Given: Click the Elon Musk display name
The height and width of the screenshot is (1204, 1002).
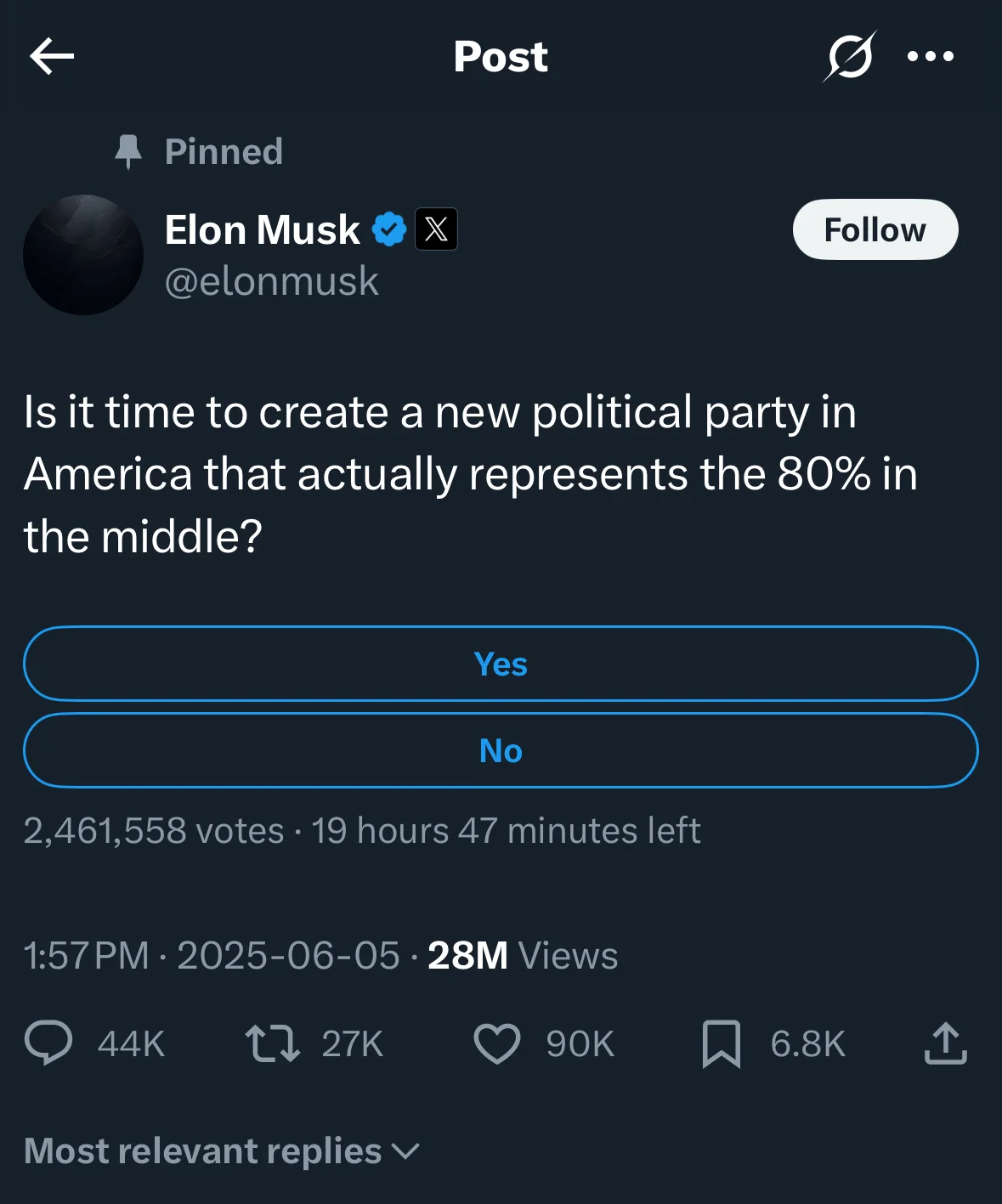Looking at the screenshot, I should (262, 229).
